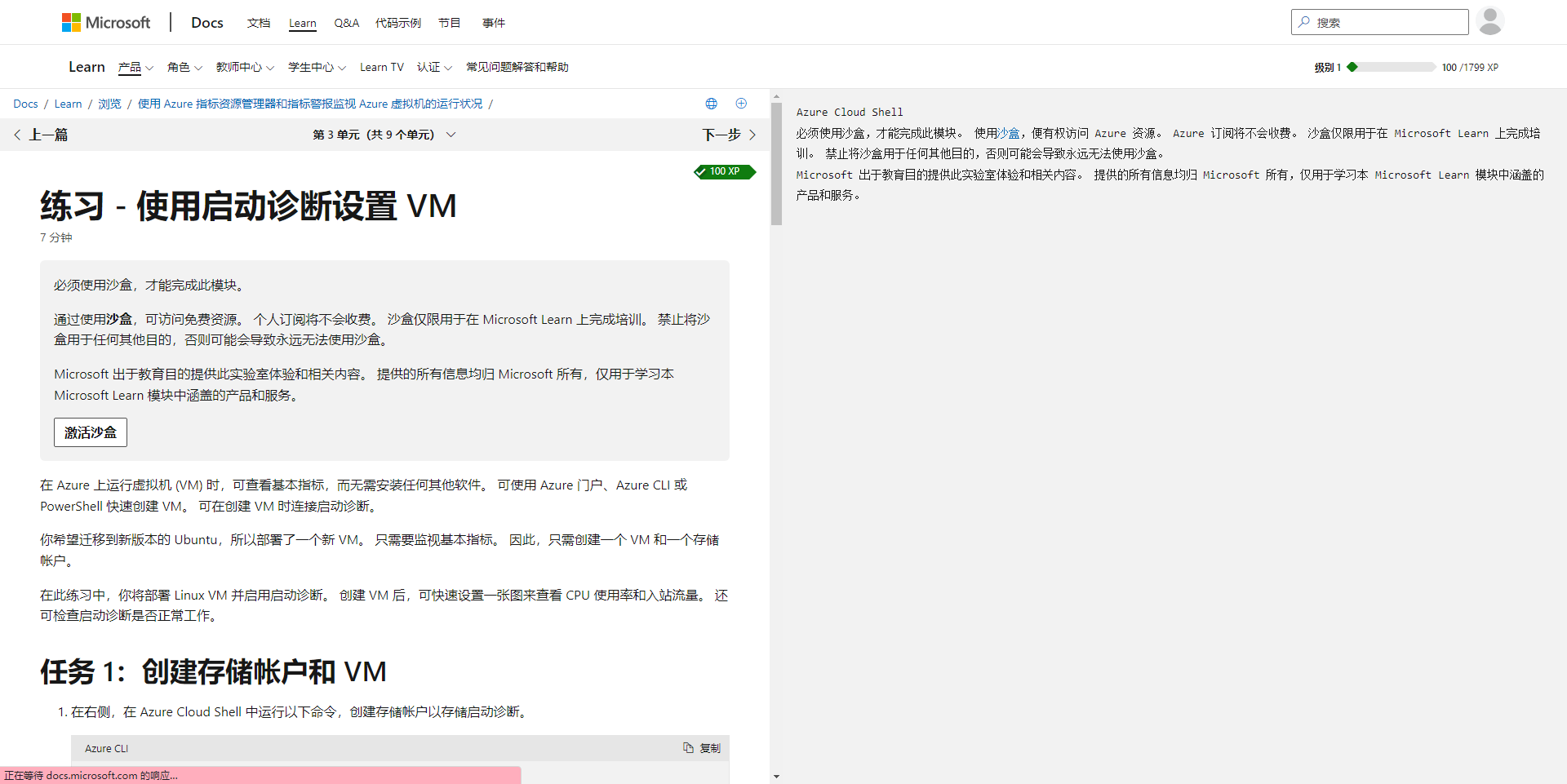Expand the 产品 dropdown menu
This screenshot has width=1567, height=784.
135,67
